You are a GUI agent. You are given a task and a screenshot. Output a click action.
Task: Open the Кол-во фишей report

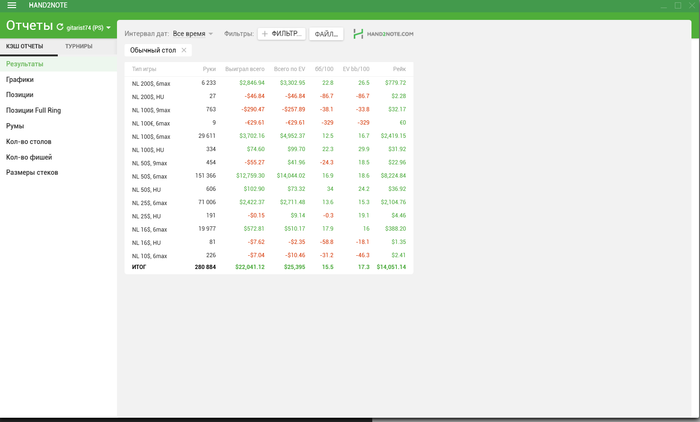coord(58,157)
